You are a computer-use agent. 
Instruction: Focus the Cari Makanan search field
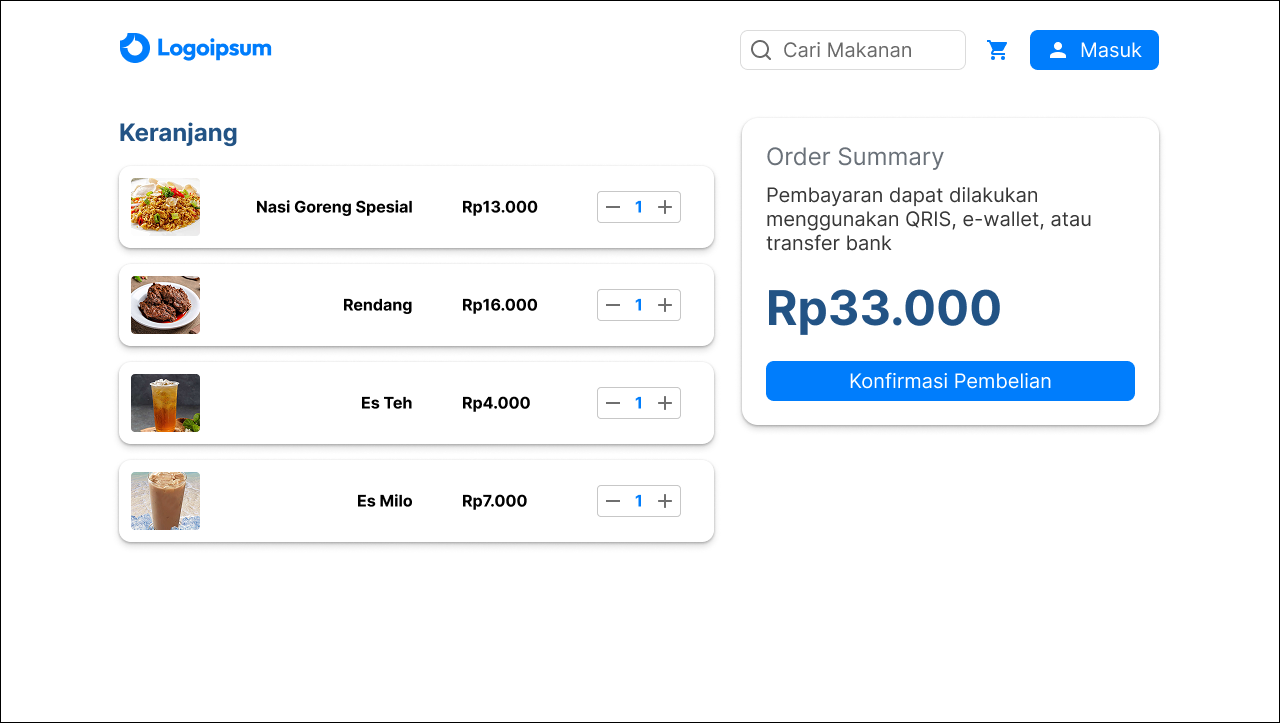click(x=865, y=50)
